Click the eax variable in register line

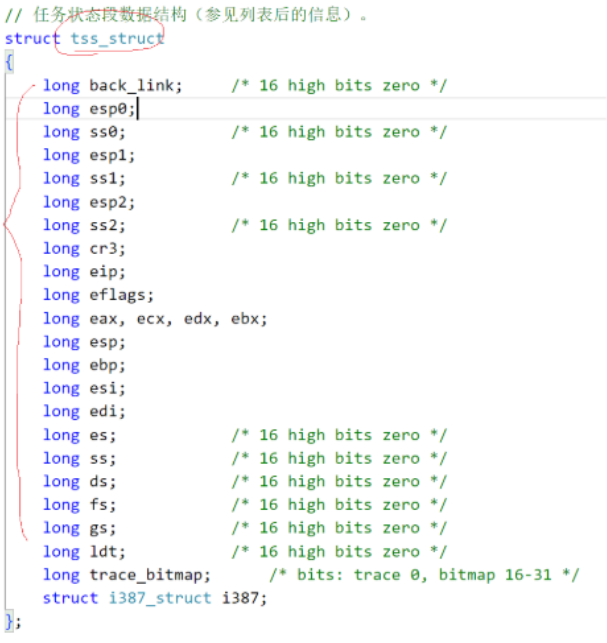coord(104,318)
